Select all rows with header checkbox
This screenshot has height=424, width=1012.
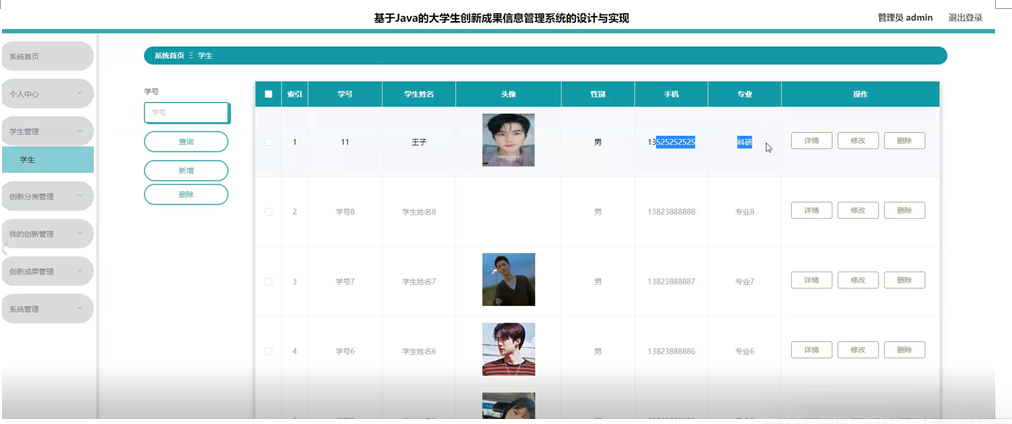click(x=268, y=94)
